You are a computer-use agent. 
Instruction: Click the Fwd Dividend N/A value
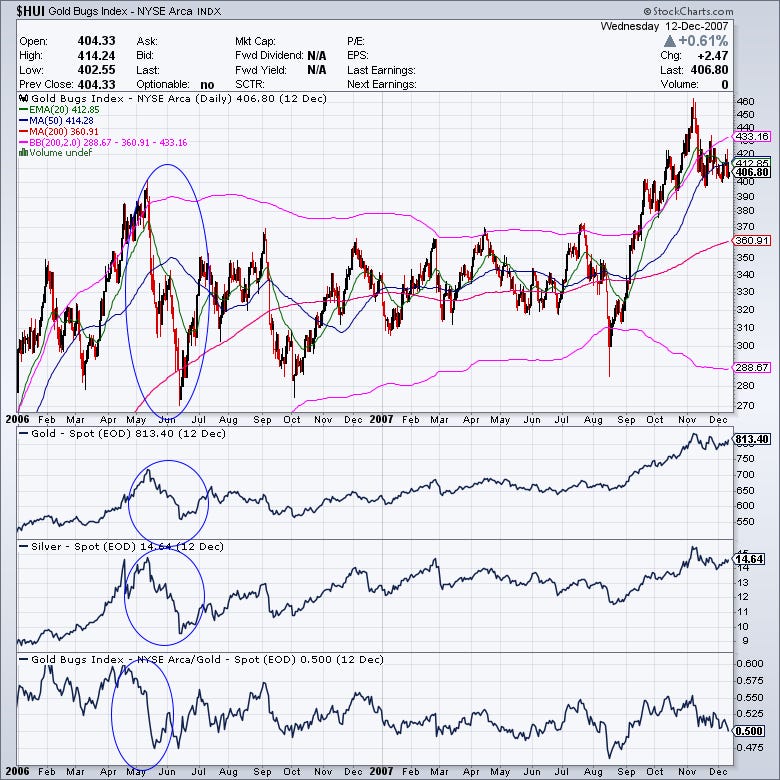pyautogui.click(x=316, y=55)
